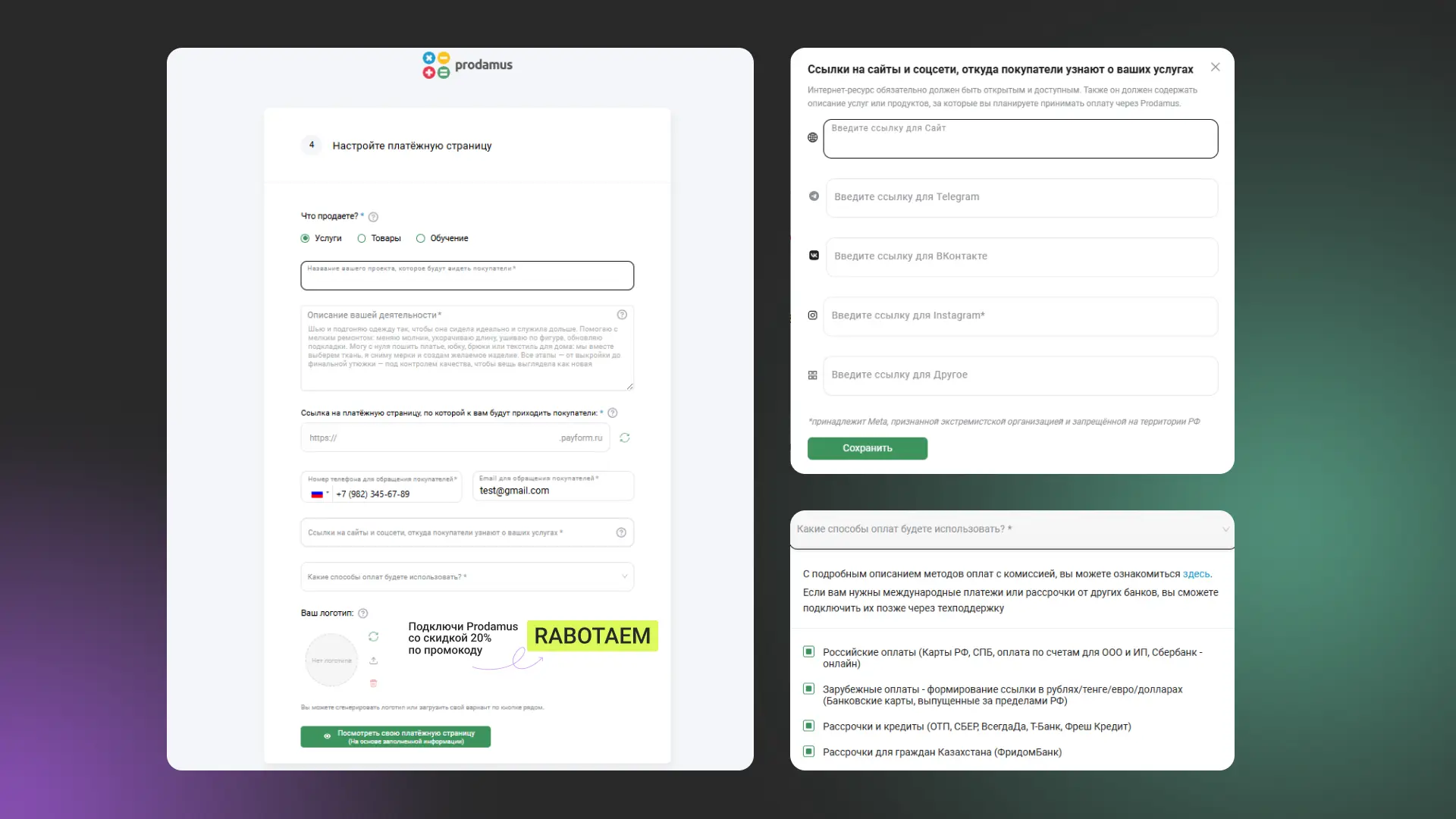
Task: Toggle 'Рассрочки и кредиты' checkbox
Action: pos(808,726)
